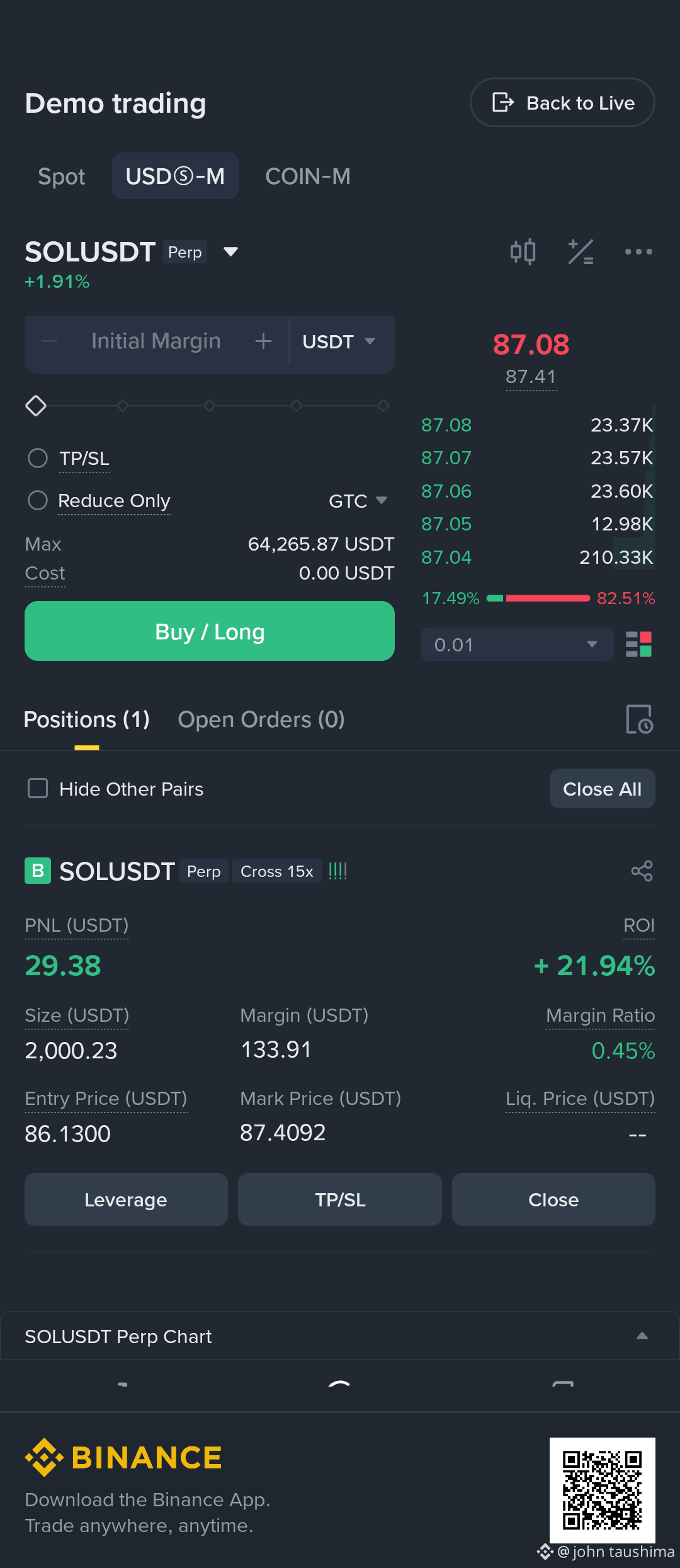Viewport: 680px width, 1568px height.
Task: Open the three-dot more options menu
Action: (638, 252)
